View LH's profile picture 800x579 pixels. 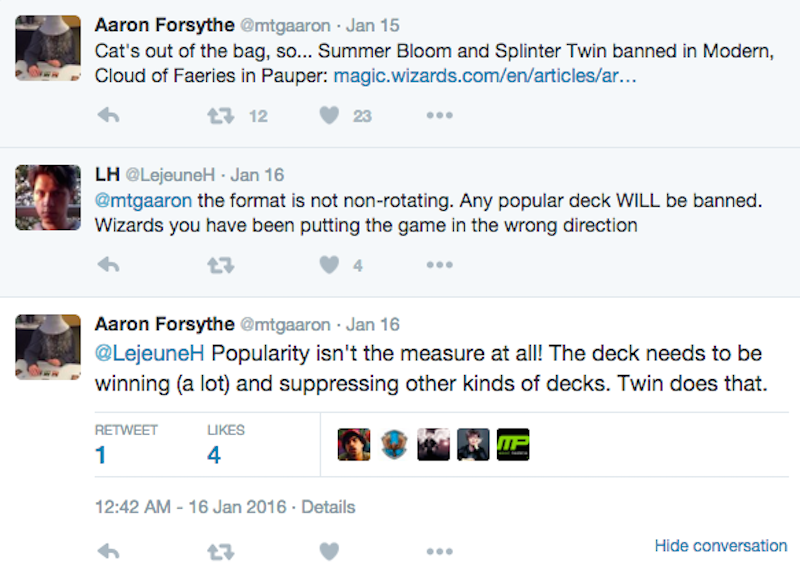[x=48, y=197]
